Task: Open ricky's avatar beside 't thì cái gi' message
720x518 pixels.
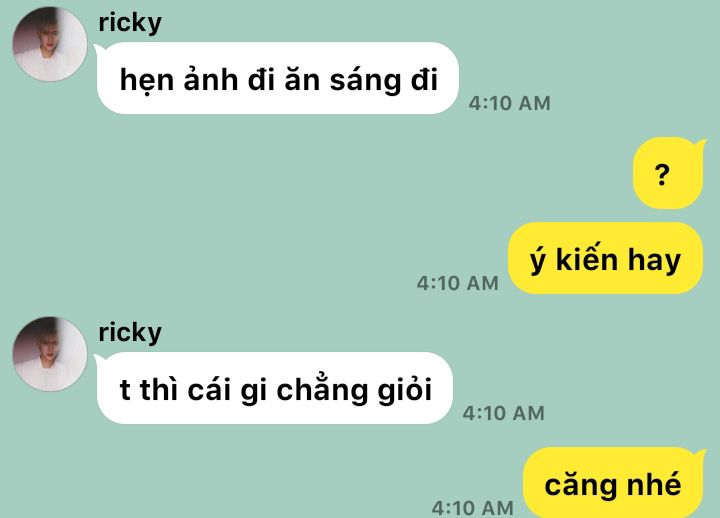Action: [x=50, y=354]
